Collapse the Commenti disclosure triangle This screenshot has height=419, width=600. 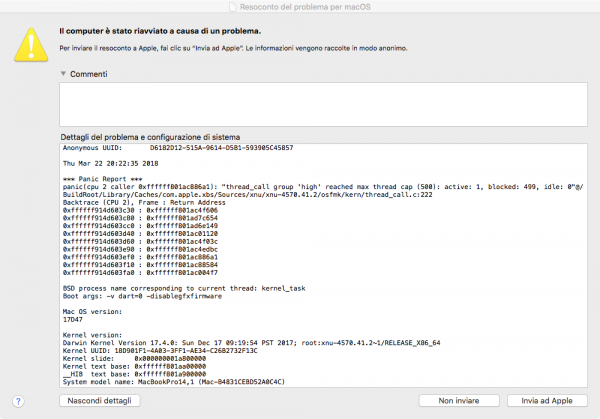coord(63,73)
